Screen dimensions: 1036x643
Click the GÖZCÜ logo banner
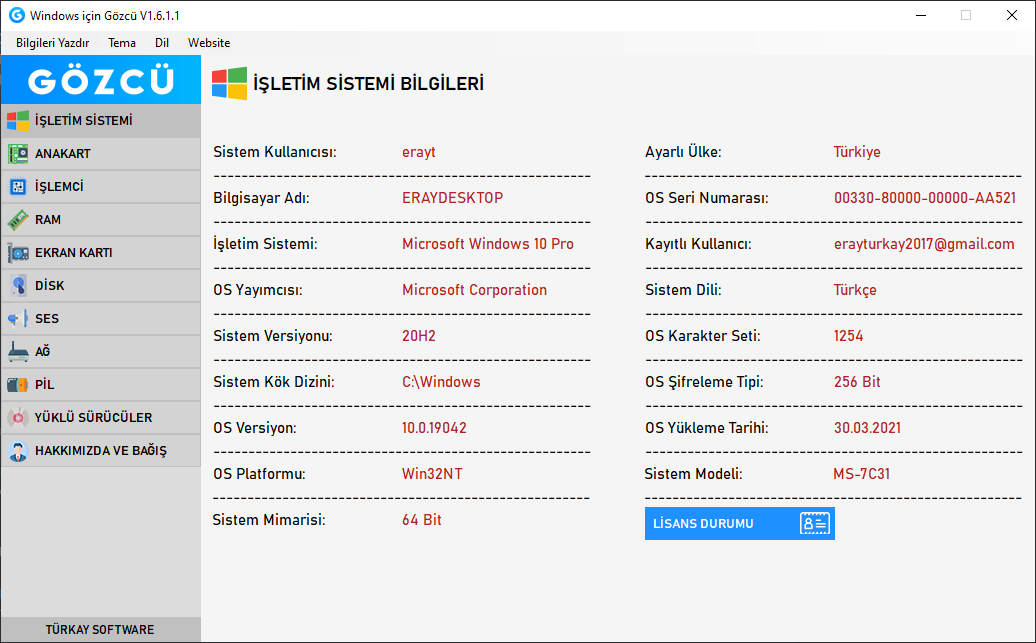(x=101, y=80)
